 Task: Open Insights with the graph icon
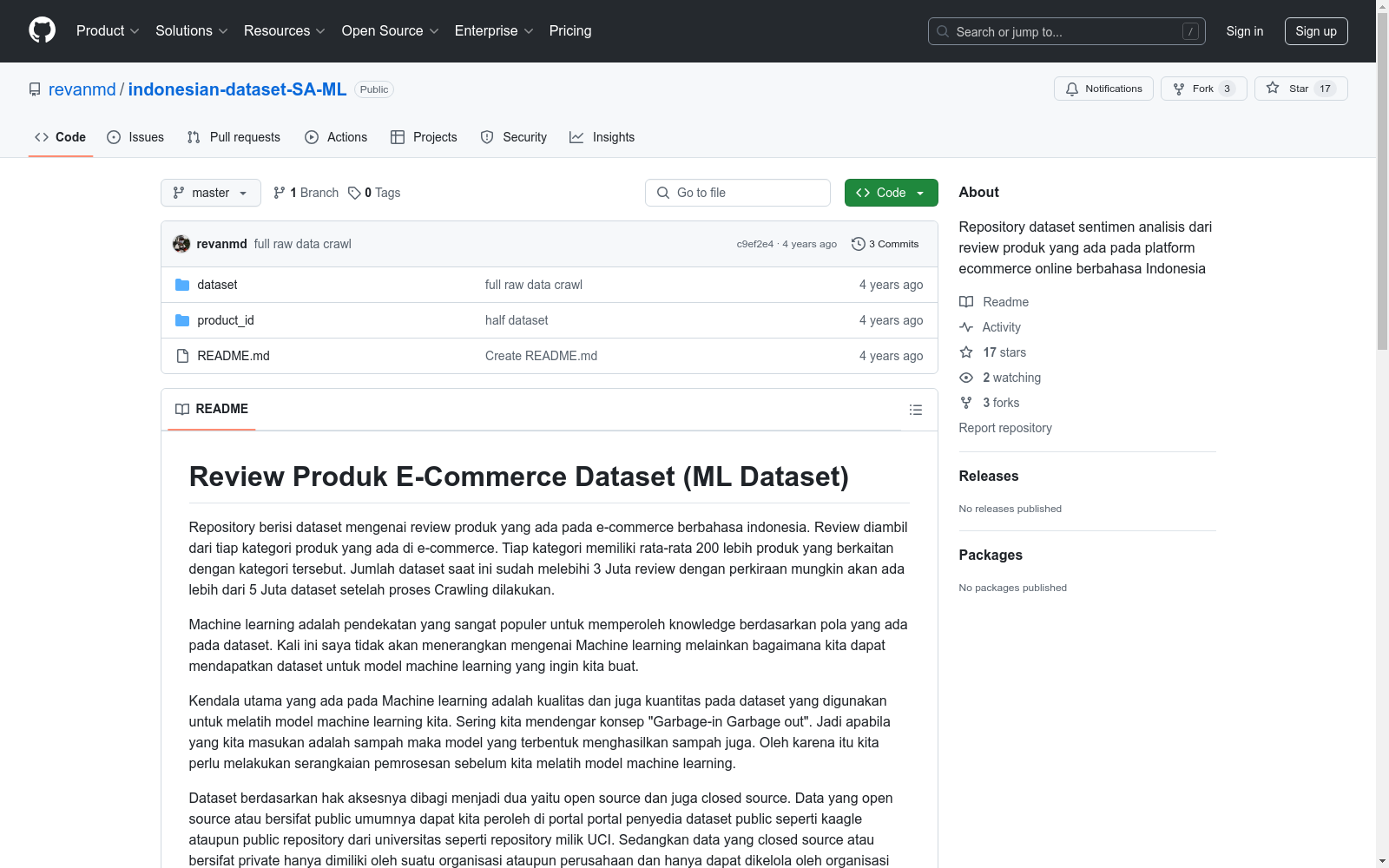pyautogui.click(x=576, y=137)
